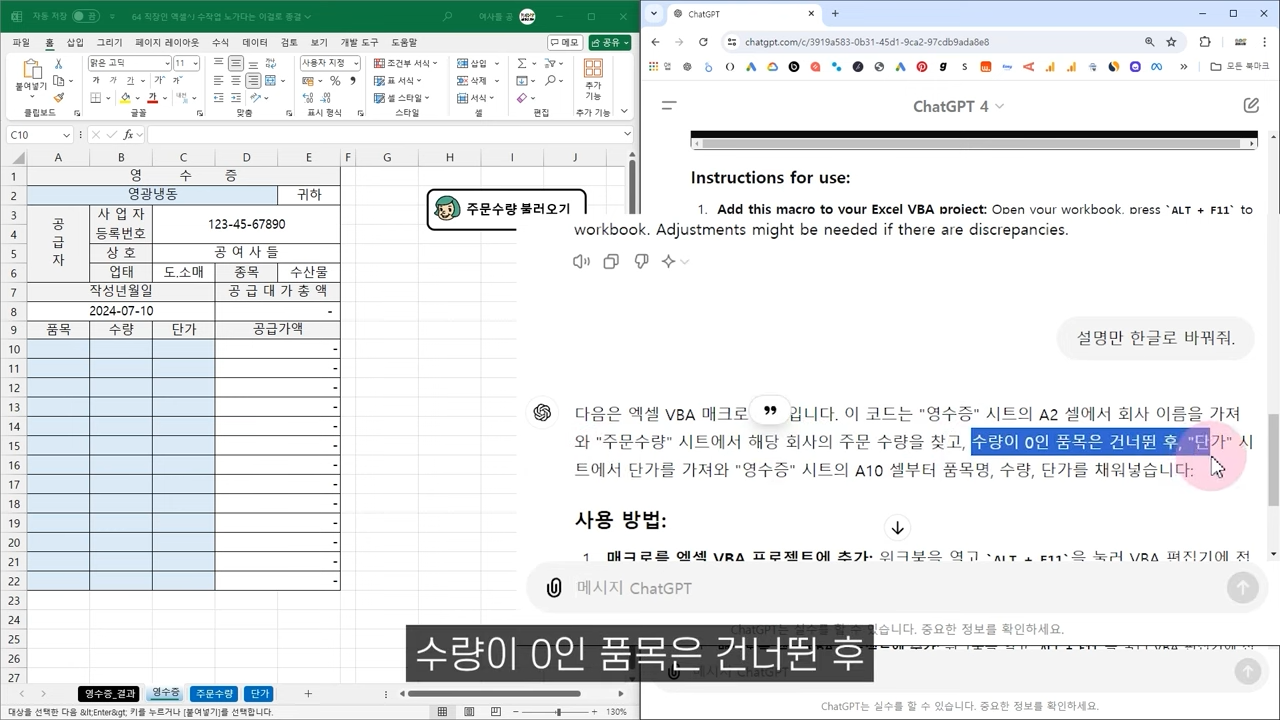1280x720 pixels.
Task: Select the page layout view icon
Action: (468, 712)
